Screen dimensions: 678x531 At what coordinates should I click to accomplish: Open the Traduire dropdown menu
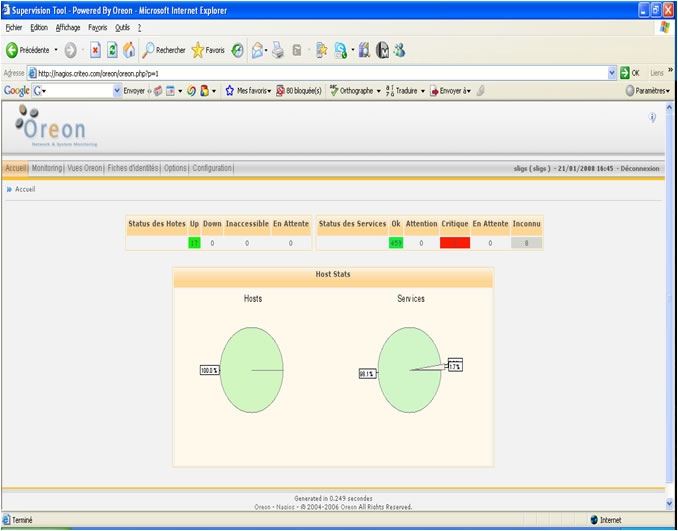(x=422, y=90)
